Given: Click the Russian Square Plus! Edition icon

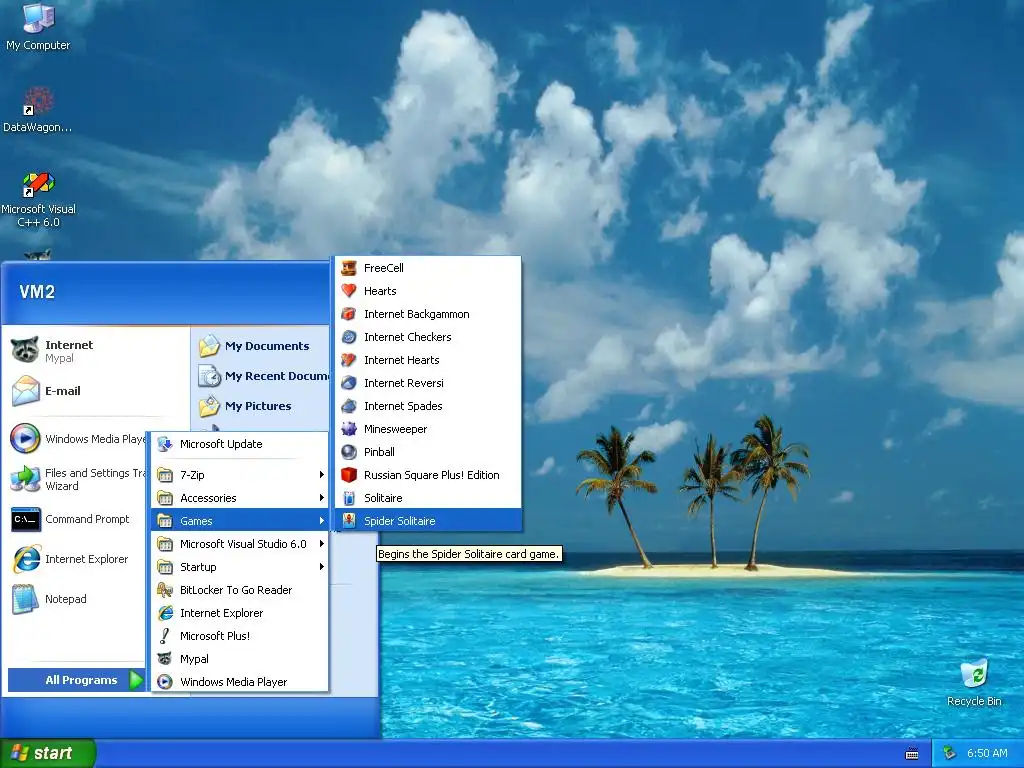Looking at the screenshot, I should pyautogui.click(x=349, y=475).
